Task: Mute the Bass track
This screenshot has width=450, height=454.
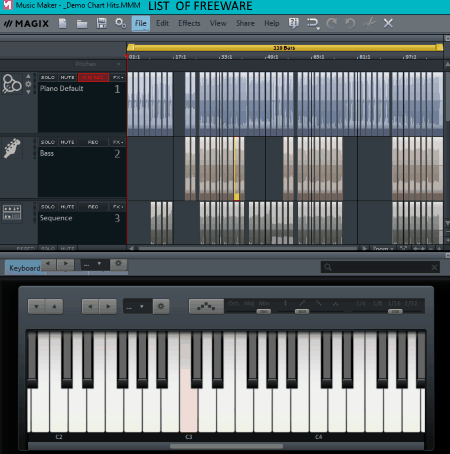Action: [67, 142]
